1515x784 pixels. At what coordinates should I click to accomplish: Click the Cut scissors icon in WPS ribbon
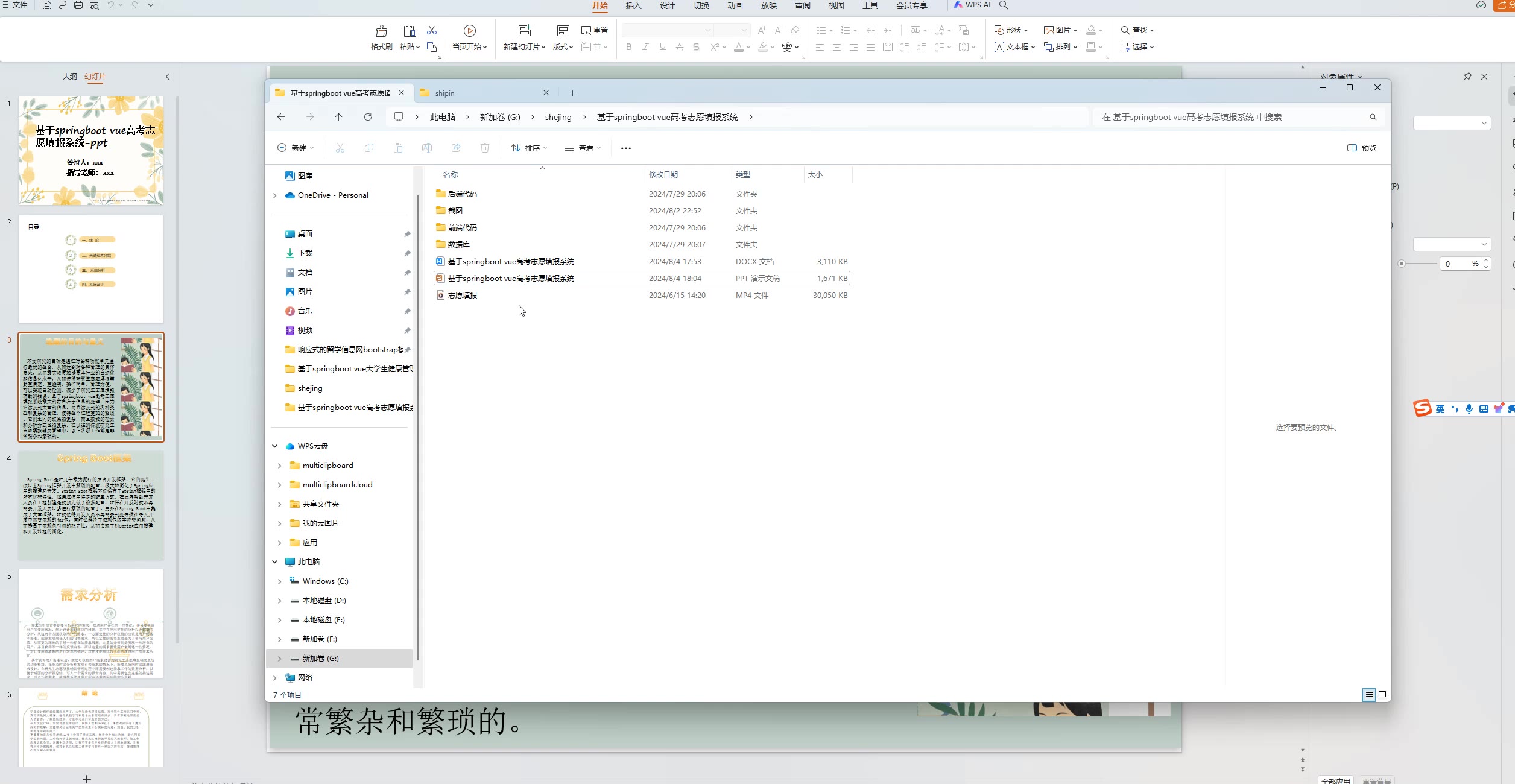coord(432,30)
